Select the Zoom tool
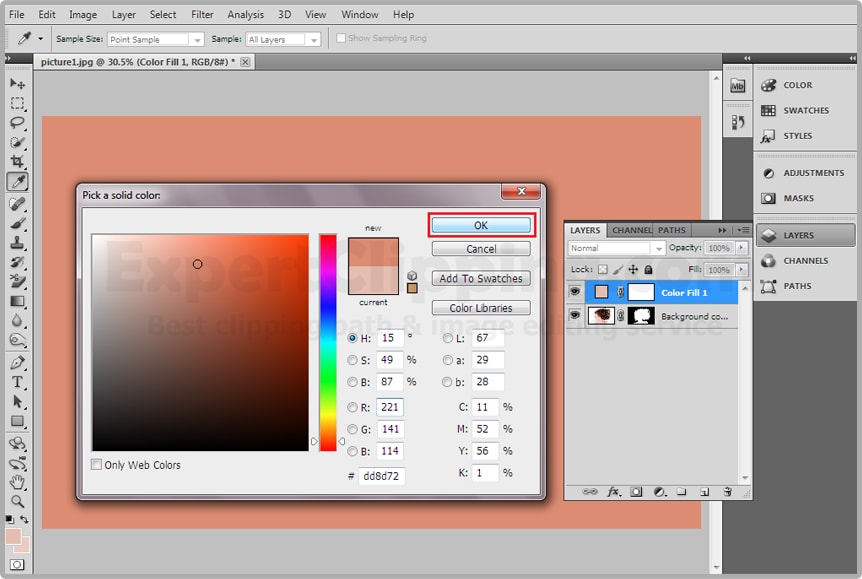This screenshot has width=862, height=579. pyautogui.click(x=17, y=501)
